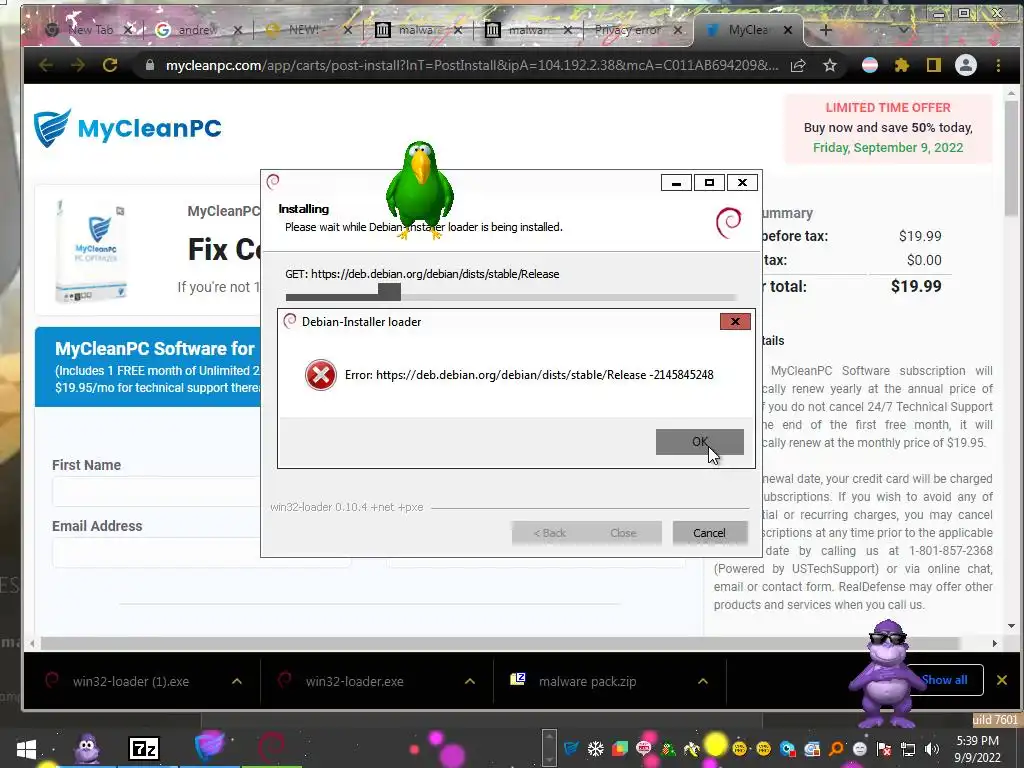Click the snowflake icon in system tray

pyautogui.click(x=596, y=748)
